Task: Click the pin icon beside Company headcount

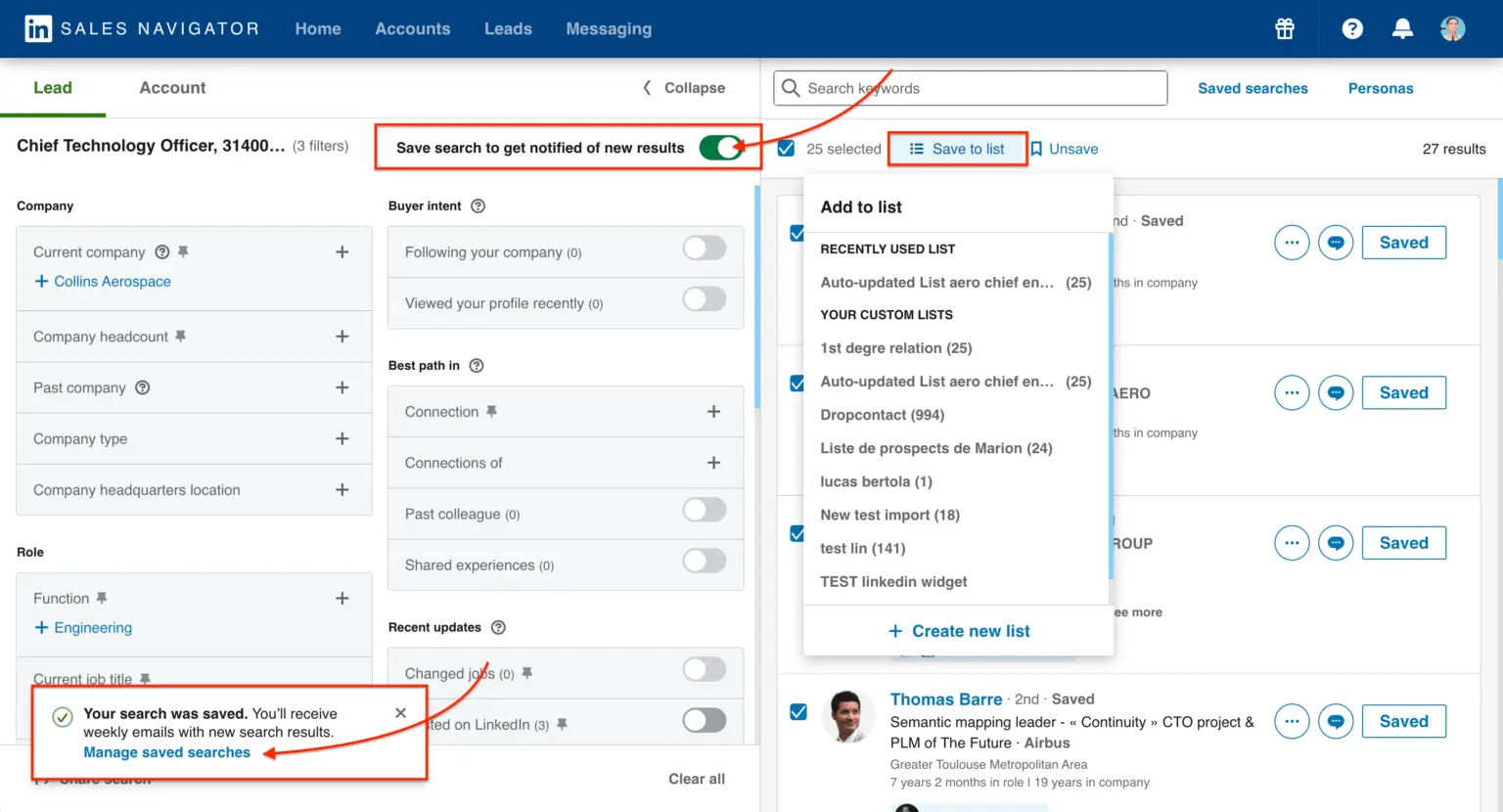Action: [x=180, y=336]
